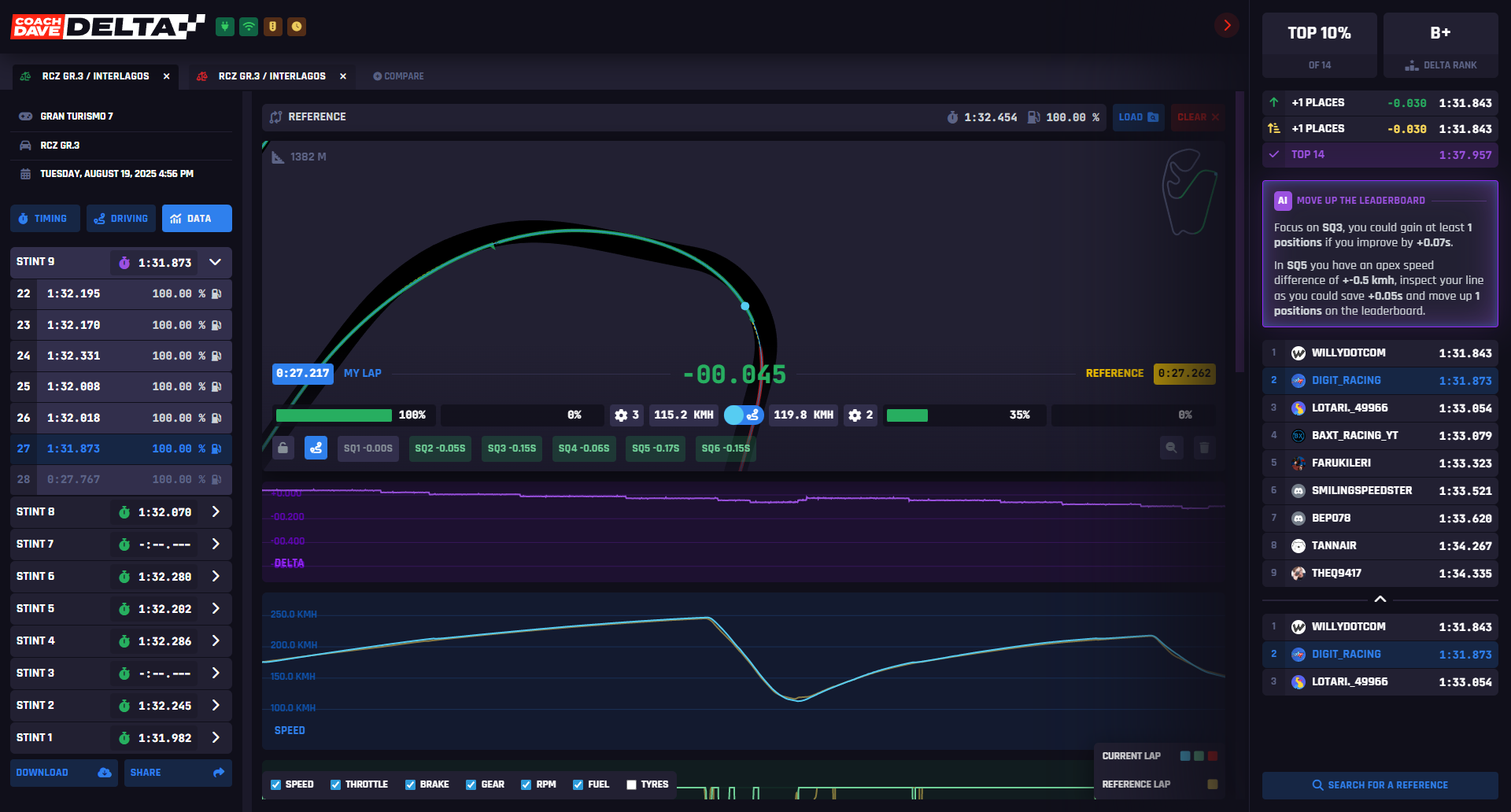Expand Stint 4
This screenshot has height=812, width=1511.
coord(216,640)
